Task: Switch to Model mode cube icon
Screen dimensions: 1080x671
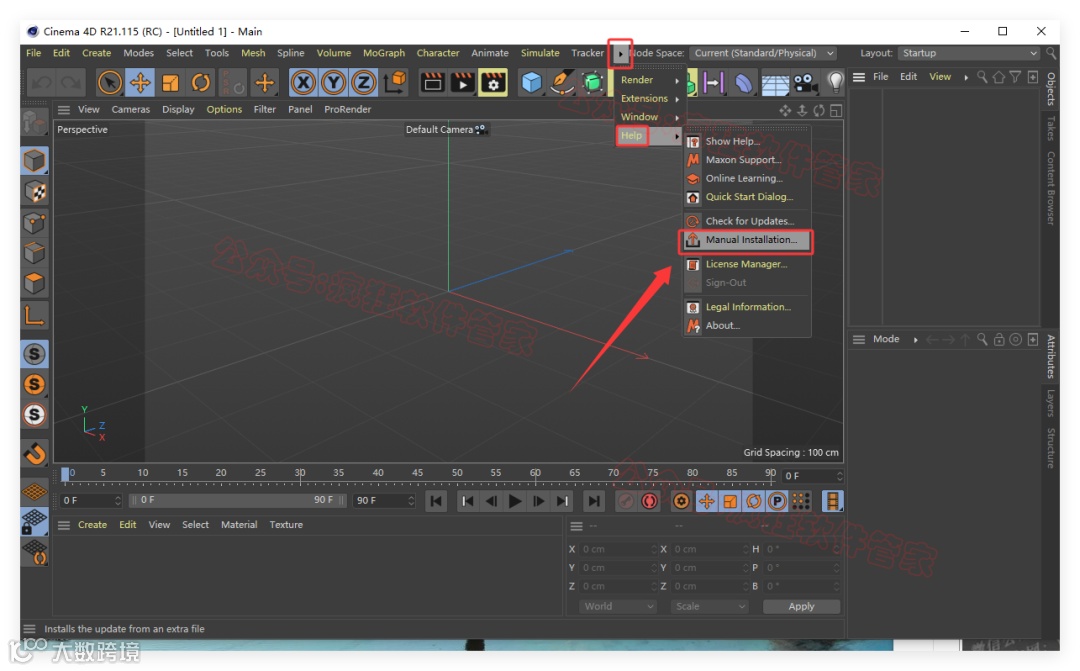Action: (x=34, y=161)
